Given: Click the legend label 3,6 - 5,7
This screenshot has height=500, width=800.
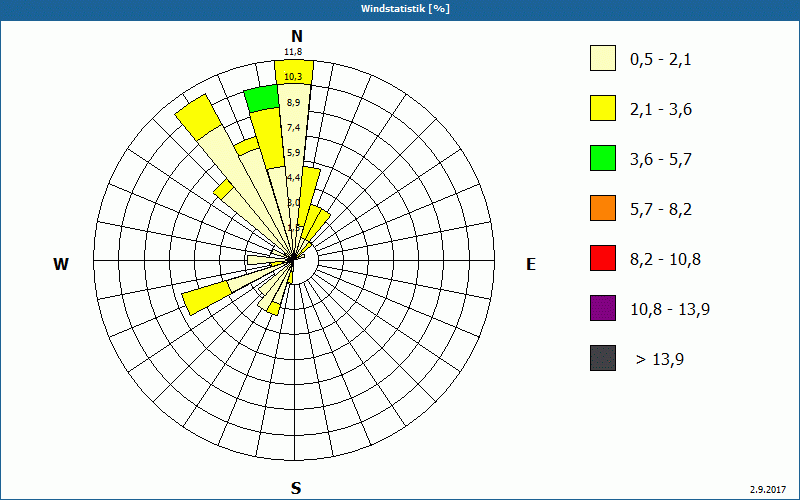Looking at the screenshot, I should pyautogui.click(x=661, y=160).
